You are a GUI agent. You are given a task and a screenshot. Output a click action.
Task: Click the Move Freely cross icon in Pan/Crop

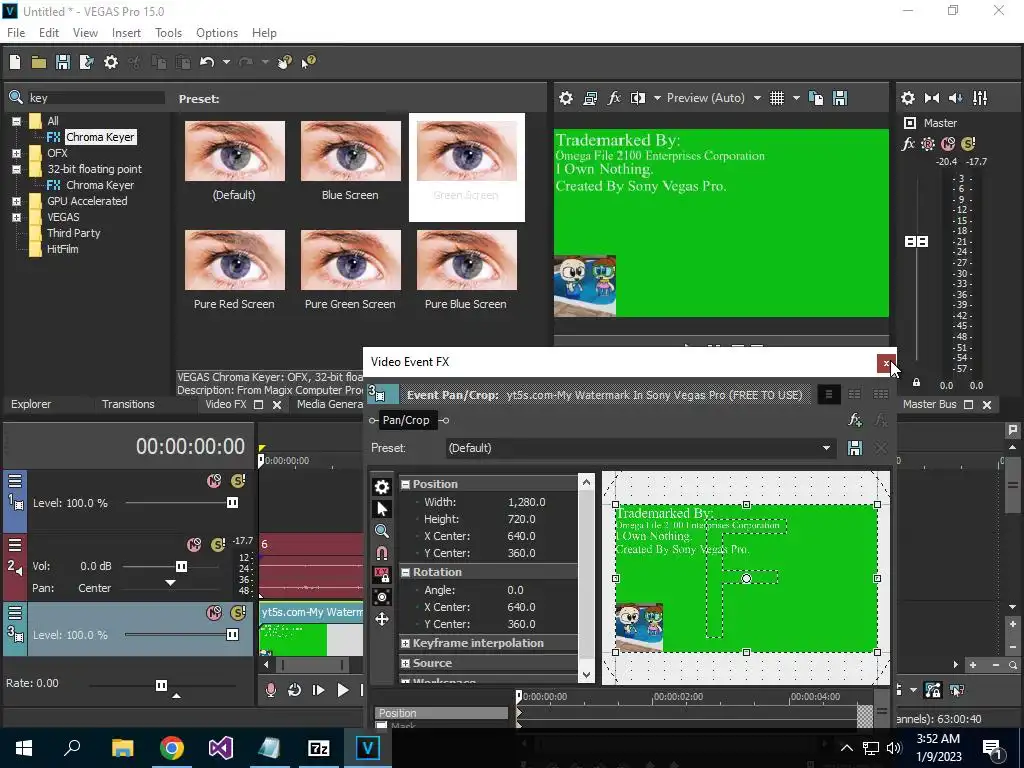[382, 619]
